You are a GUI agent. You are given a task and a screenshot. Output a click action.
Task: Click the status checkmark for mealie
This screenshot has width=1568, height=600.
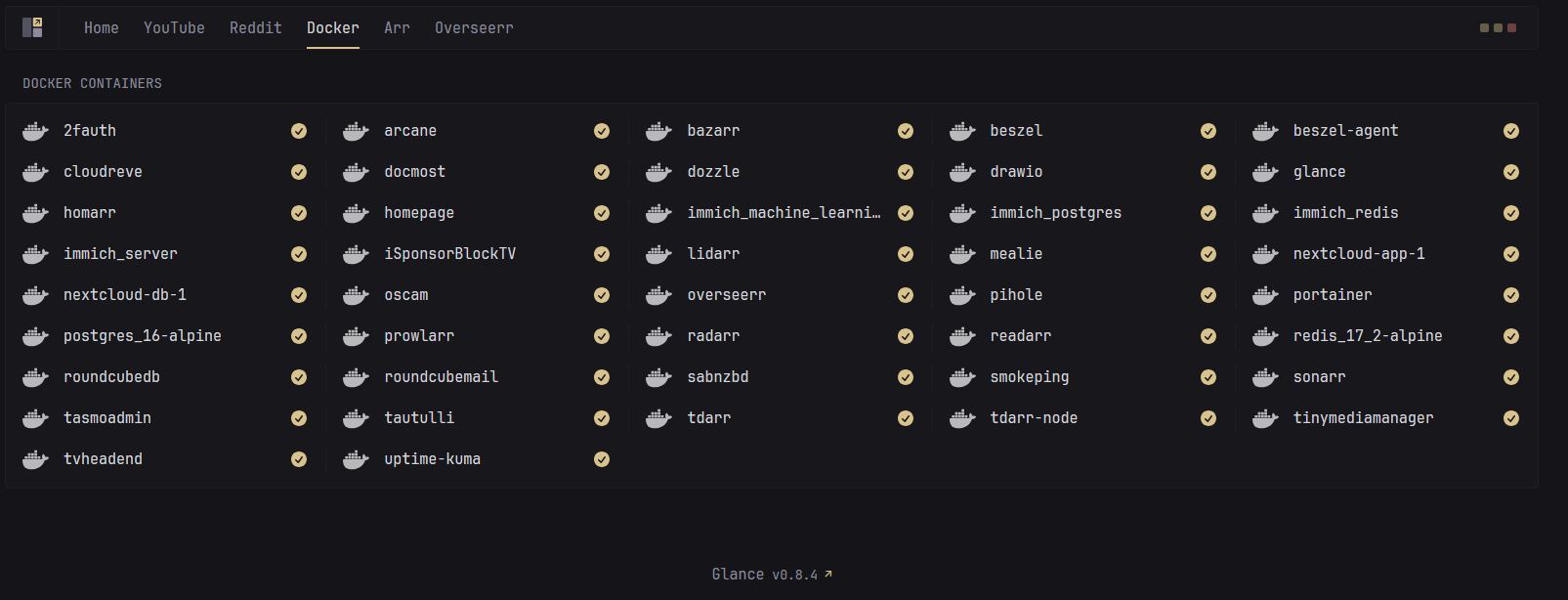coord(1208,254)
